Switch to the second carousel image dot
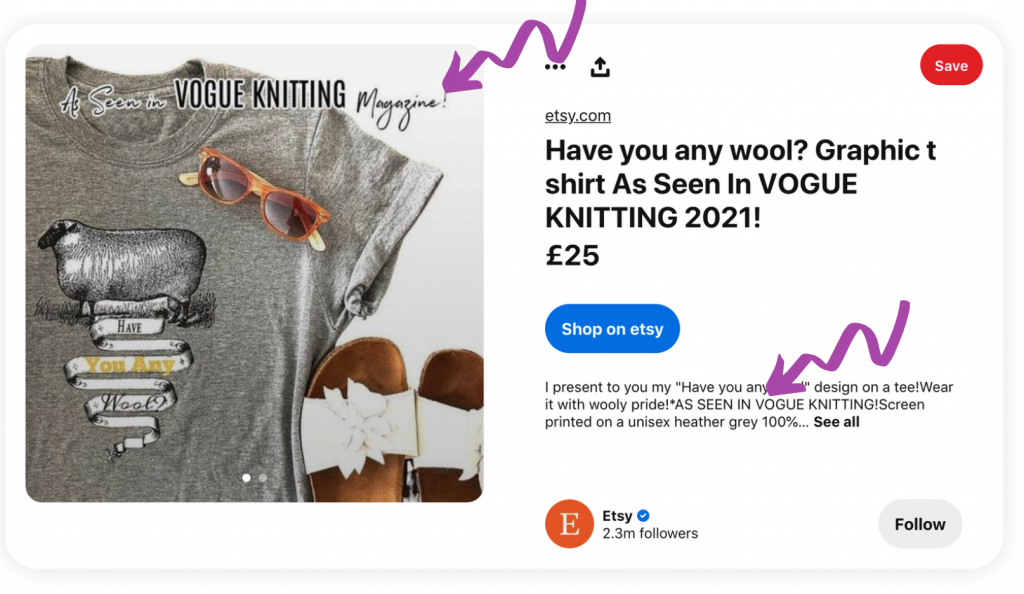This screenshot has height=594, width=1024. pos(263,478)
